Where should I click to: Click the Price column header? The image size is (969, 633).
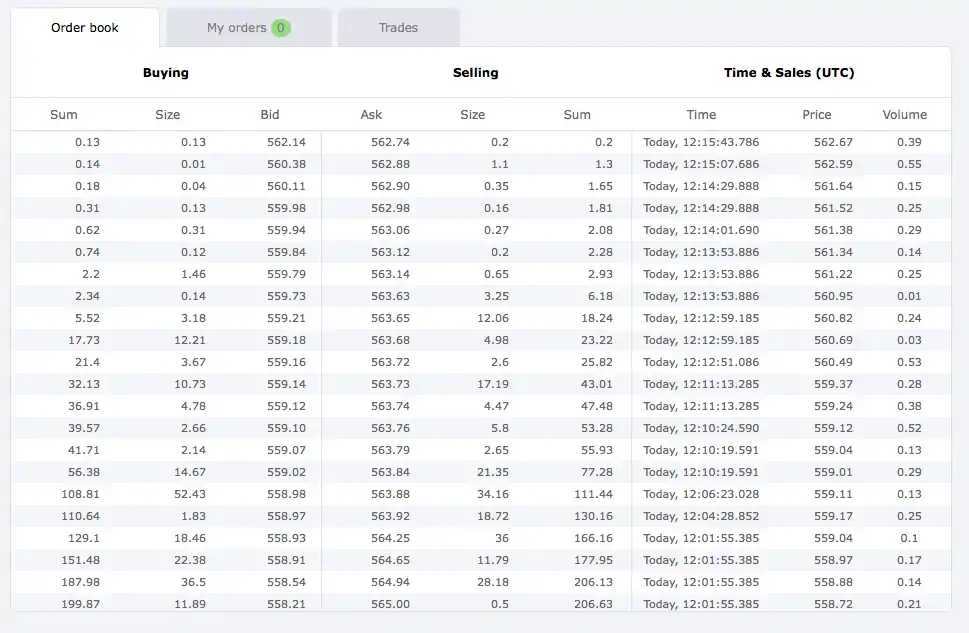pyautogui.click(x=816, y=115)
